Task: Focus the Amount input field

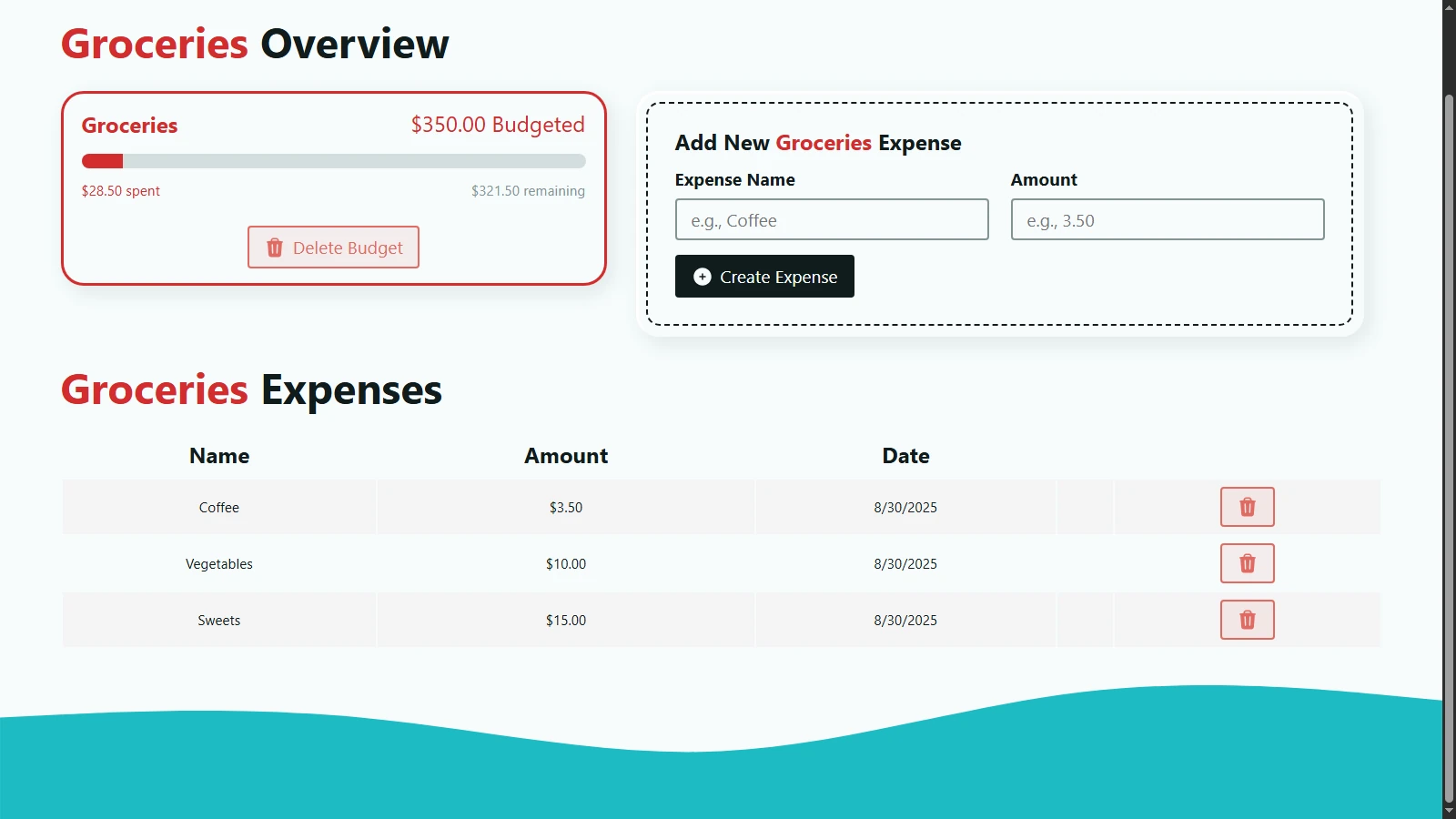Action: pyautogui.click(x=1167, y=220)
